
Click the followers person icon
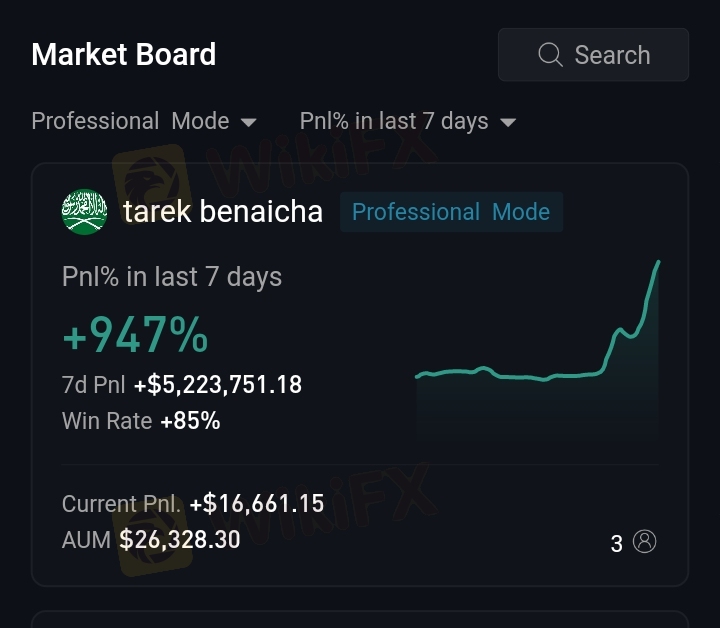[645, 542]
